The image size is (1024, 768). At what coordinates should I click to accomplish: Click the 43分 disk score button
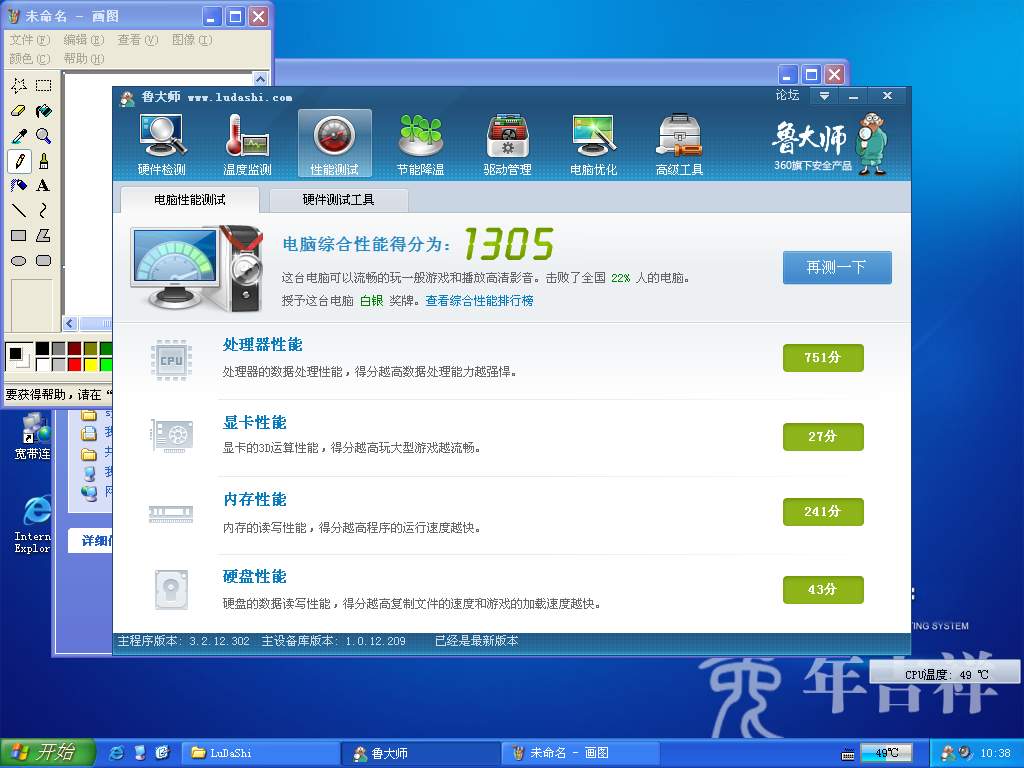pos(823,590)
